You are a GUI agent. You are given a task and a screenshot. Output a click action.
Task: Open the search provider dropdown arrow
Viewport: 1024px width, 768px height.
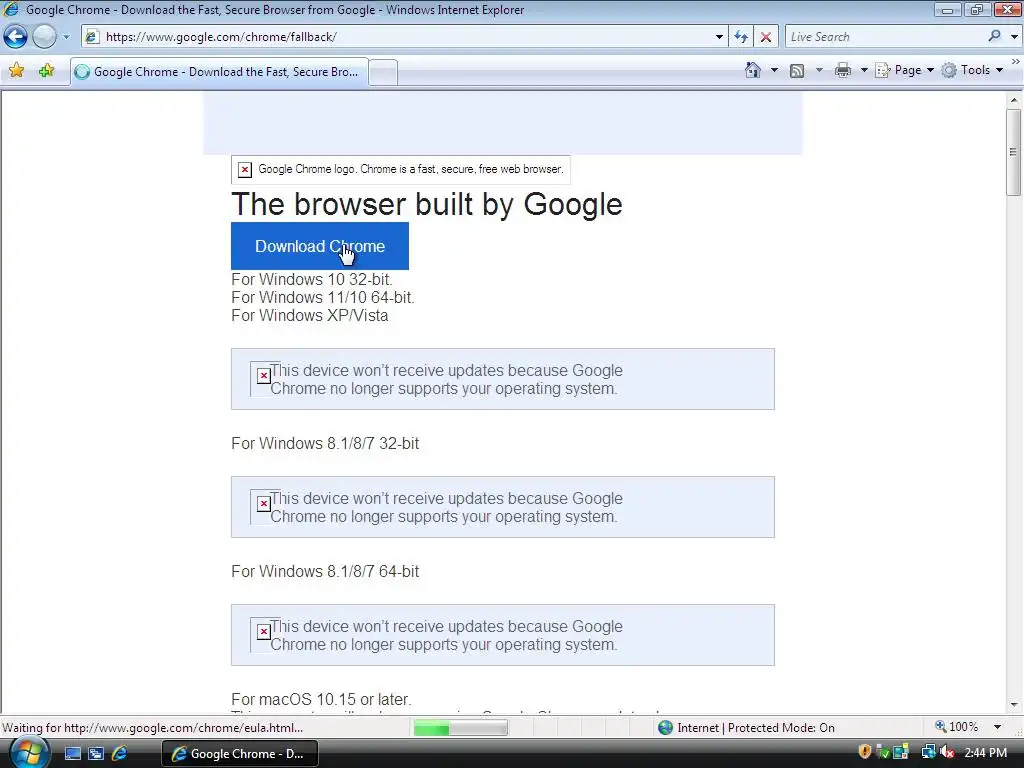point(1014,37)
